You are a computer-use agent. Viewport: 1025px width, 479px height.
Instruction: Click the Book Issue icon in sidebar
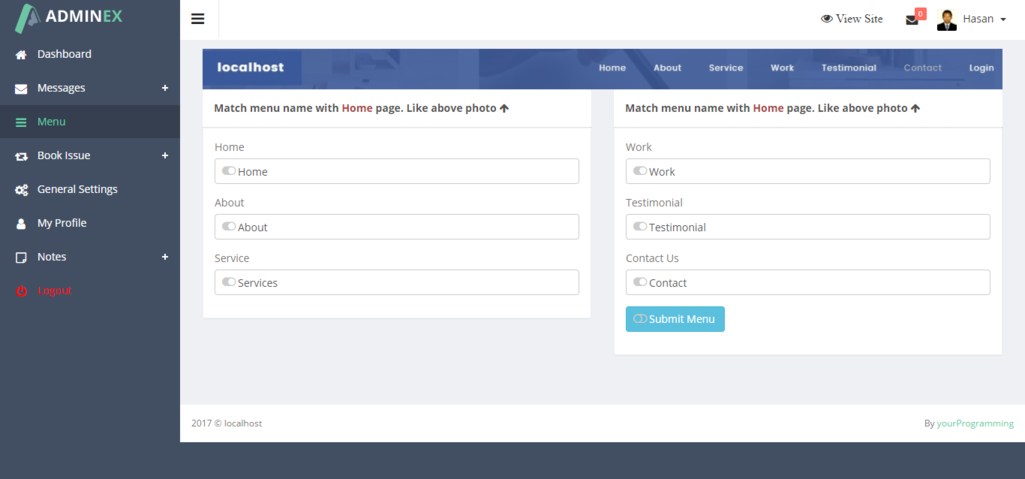point(21,156)
